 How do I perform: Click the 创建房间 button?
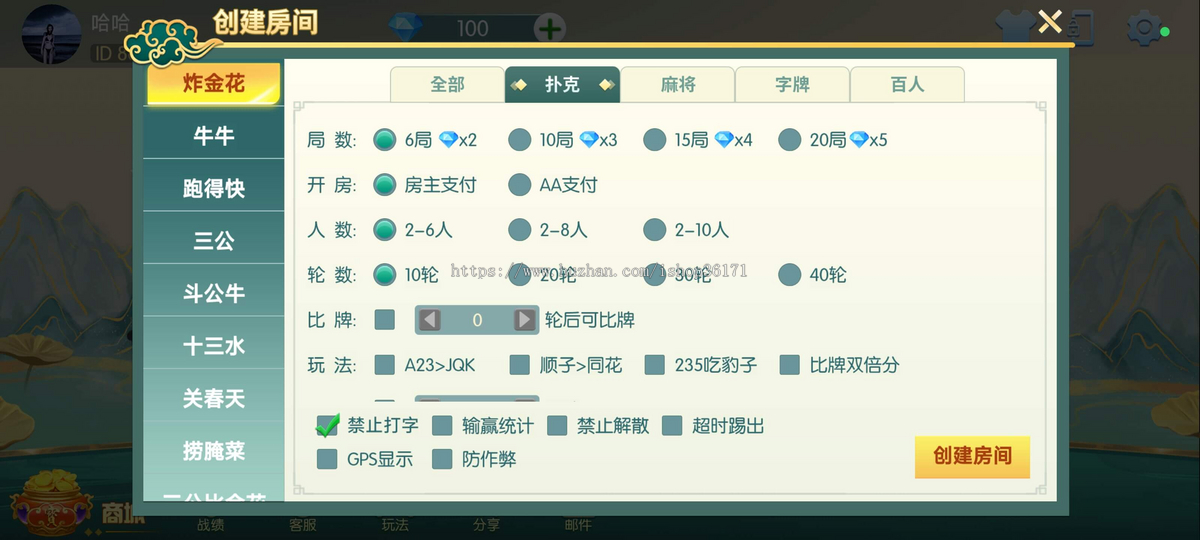pos(972,457)
